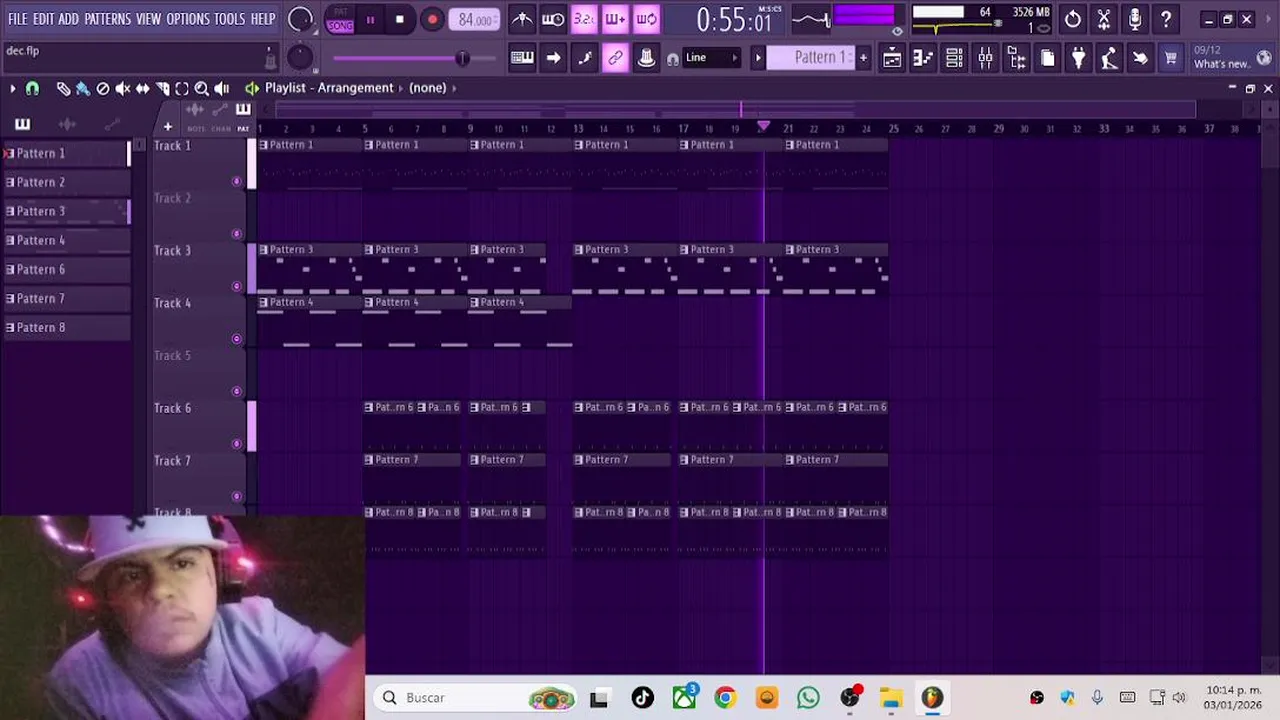Expand the (none) breadcrumb arrow
1280x720 pixels.
tap(454, 88)
